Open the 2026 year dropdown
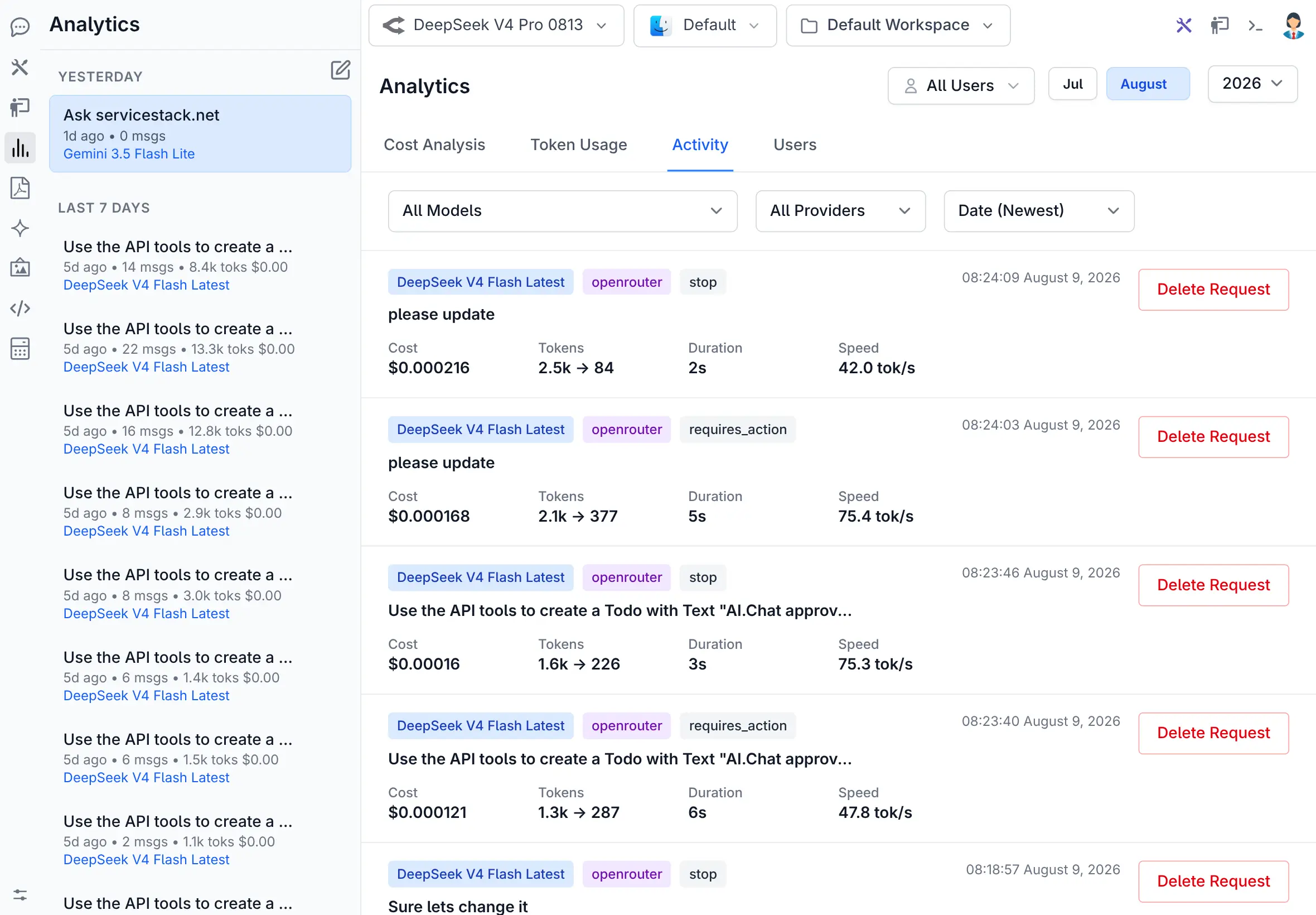The width and height of the screenshot is (1316, 915). 1252,84
